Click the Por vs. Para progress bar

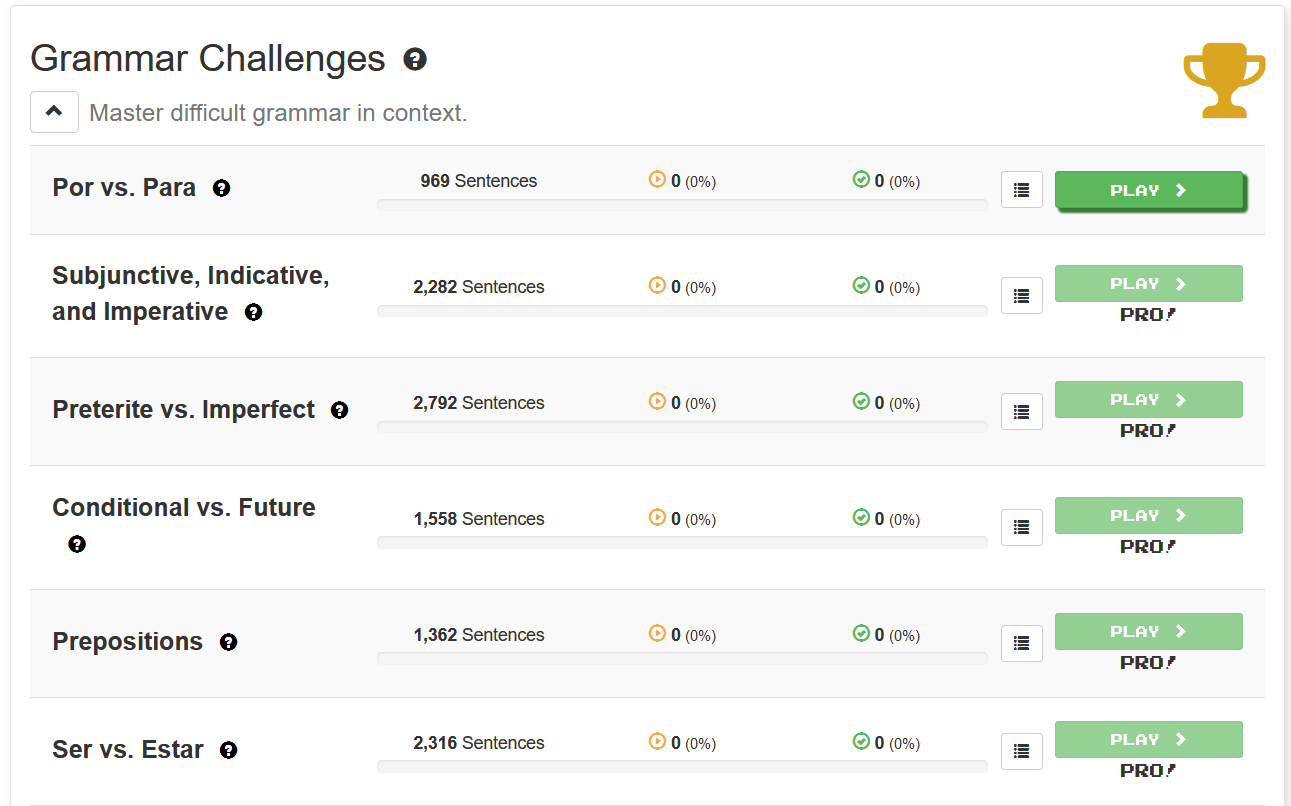[682, 205]
